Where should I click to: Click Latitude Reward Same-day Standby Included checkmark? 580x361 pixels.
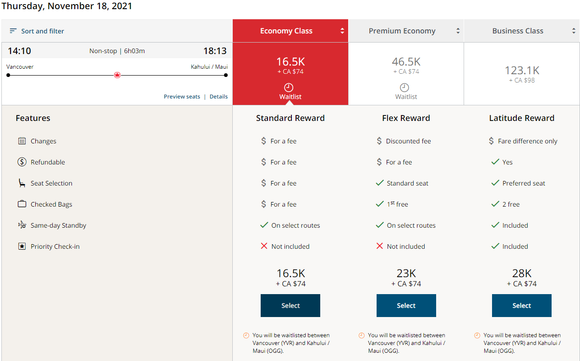[x=495, y=225]
